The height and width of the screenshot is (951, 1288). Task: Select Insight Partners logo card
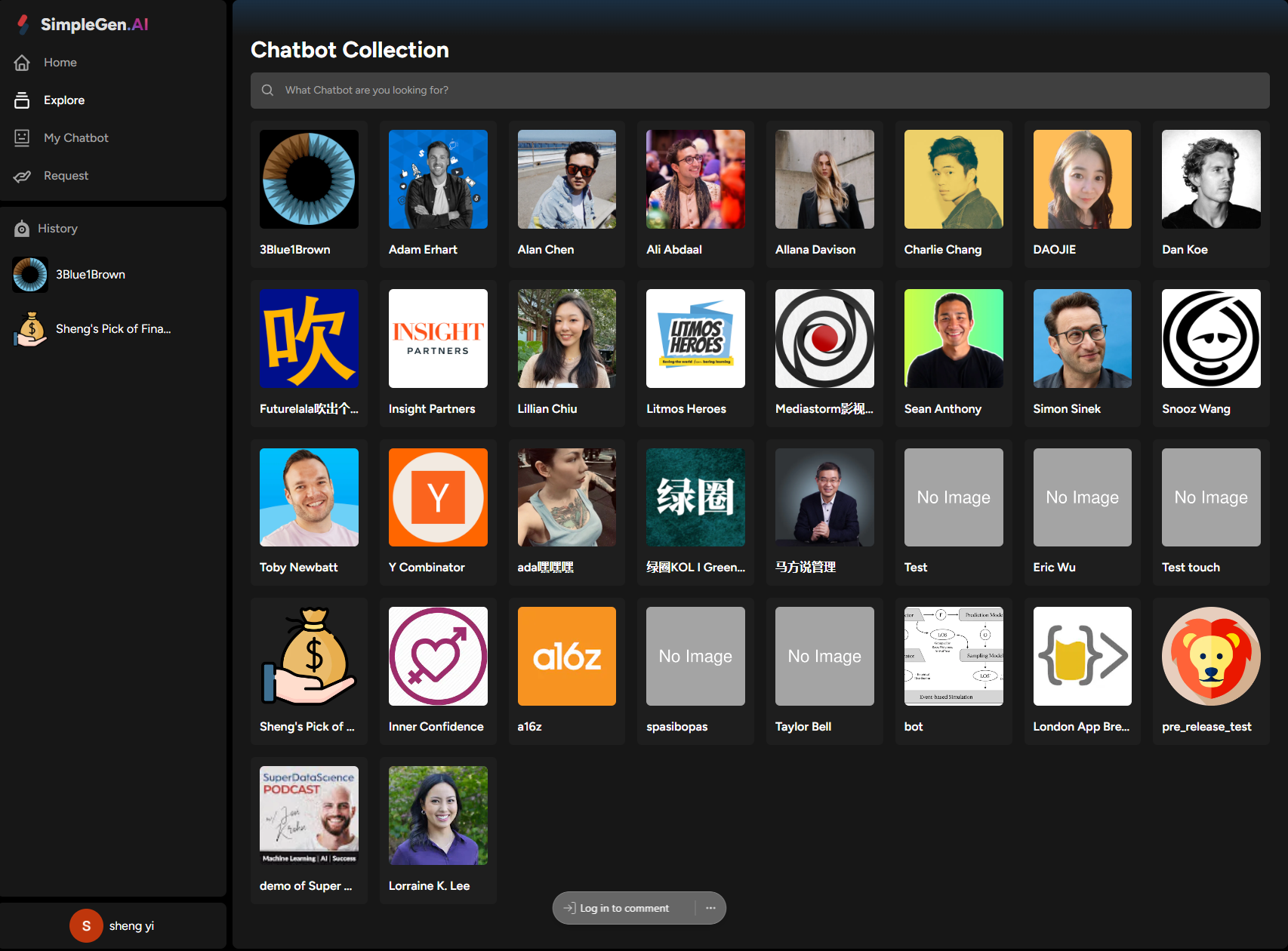(x=438, y=338)
